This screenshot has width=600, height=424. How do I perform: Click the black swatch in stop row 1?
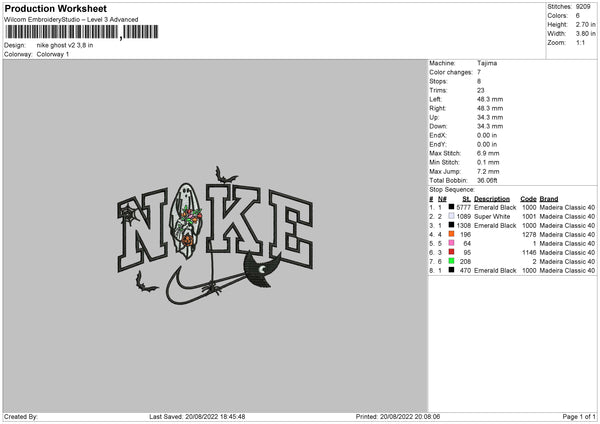(452, 207)
